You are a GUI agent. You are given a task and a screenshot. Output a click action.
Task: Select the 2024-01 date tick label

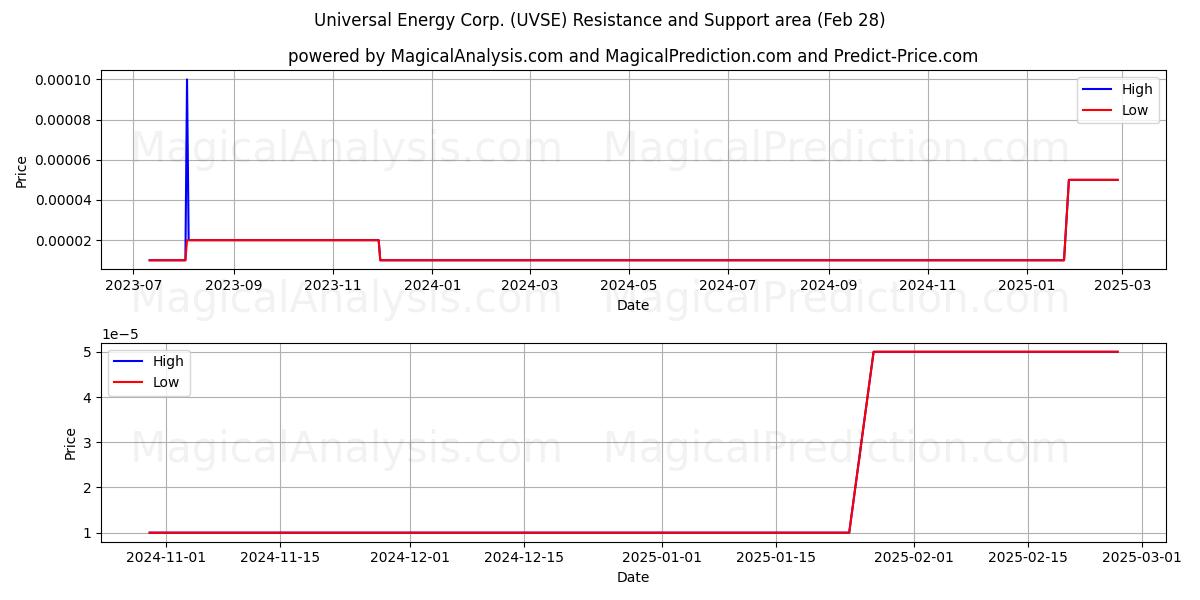[432, 285]
